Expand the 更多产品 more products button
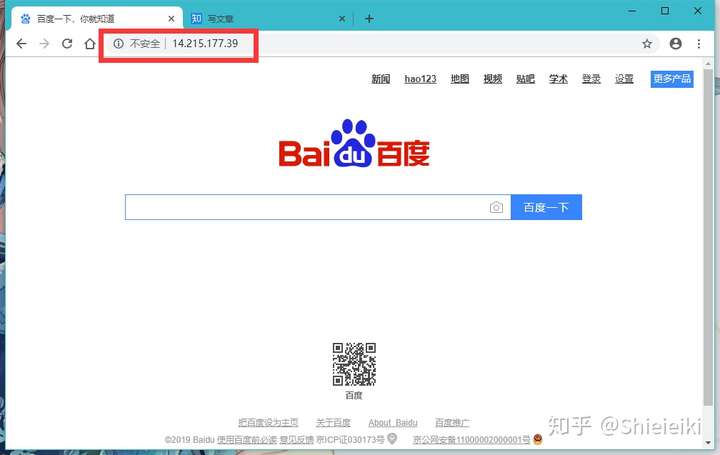Screen dimensions: 720x455 point(672,79)
